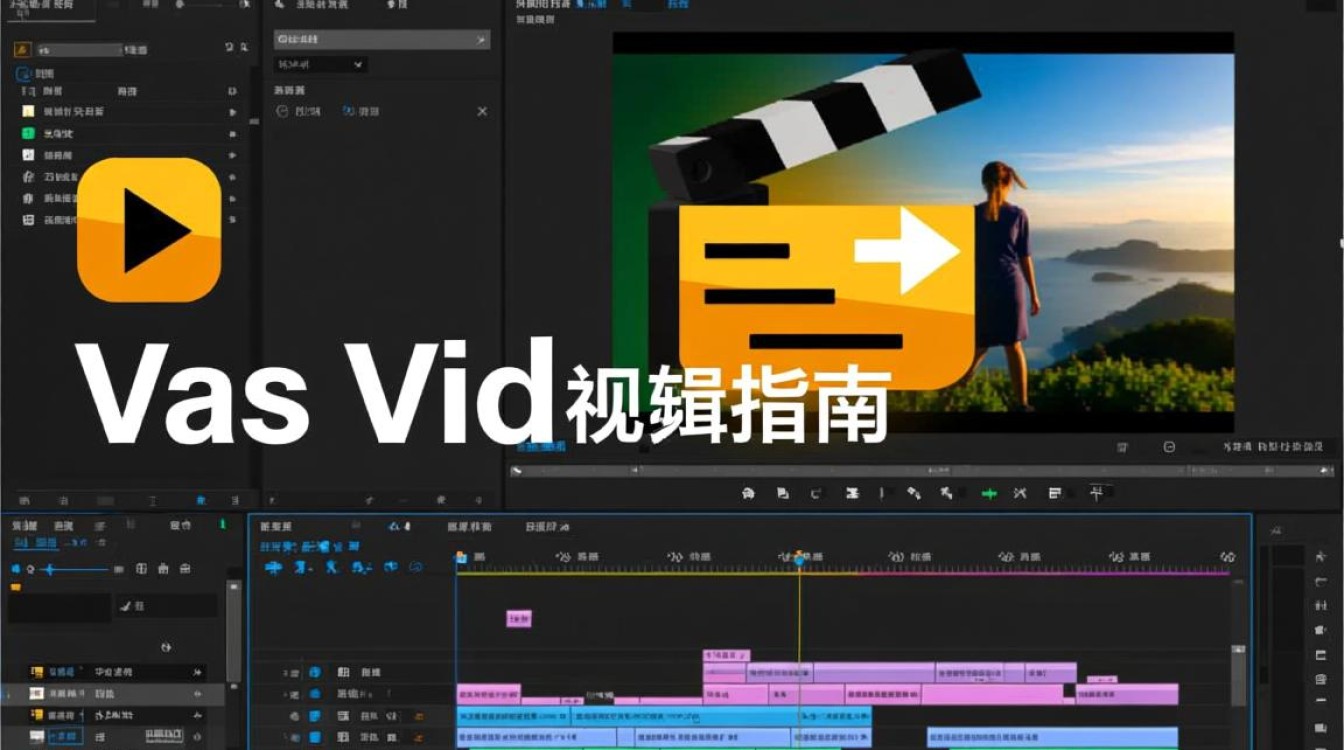Image resolution: width=1344 pixels, height=750 pixels.
Task: Click the green icon in the preview toolbar
Action: (x=989, y=493)
